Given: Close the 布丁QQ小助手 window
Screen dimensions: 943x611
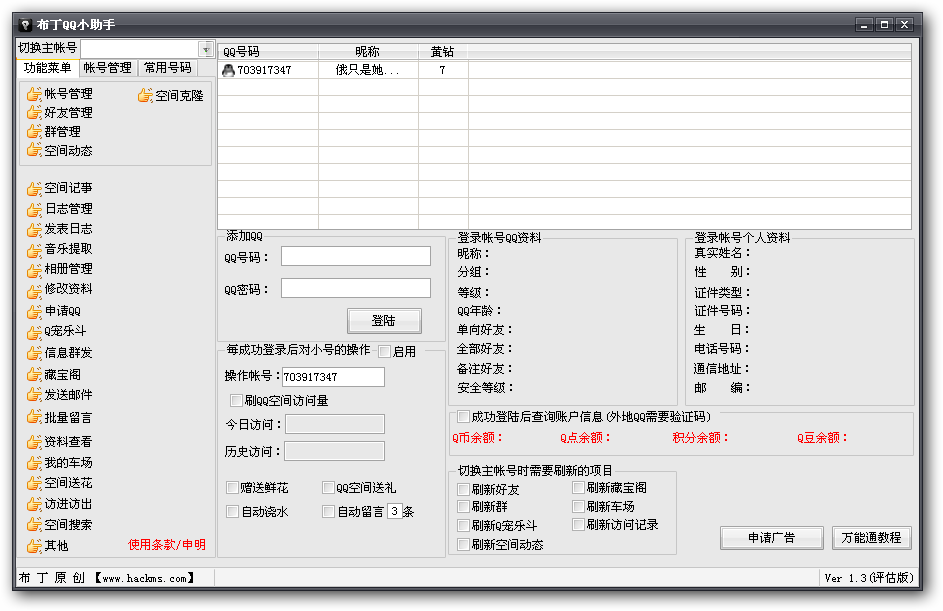Looking at the screenshot, I should pos(905,25).
